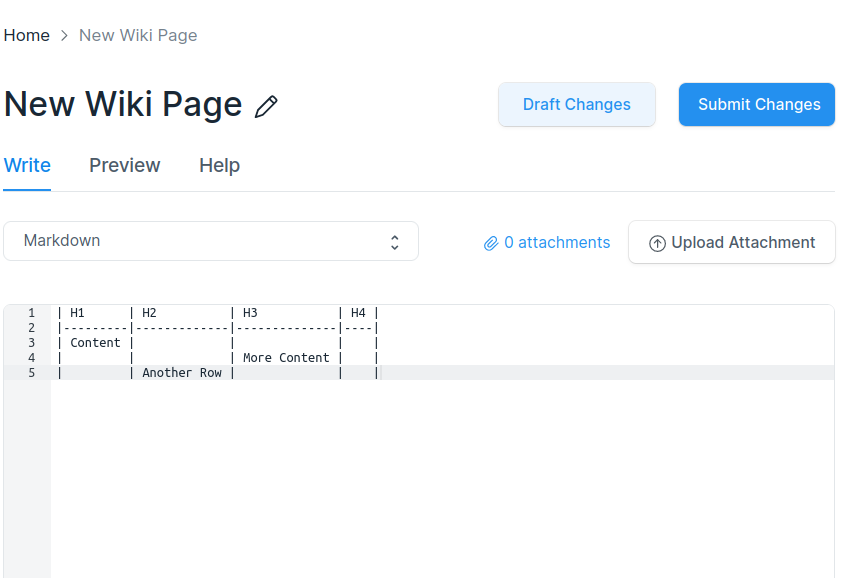Click the Draft Changes button
Viewport: 845px width, 578px height.
pos(577,105)
